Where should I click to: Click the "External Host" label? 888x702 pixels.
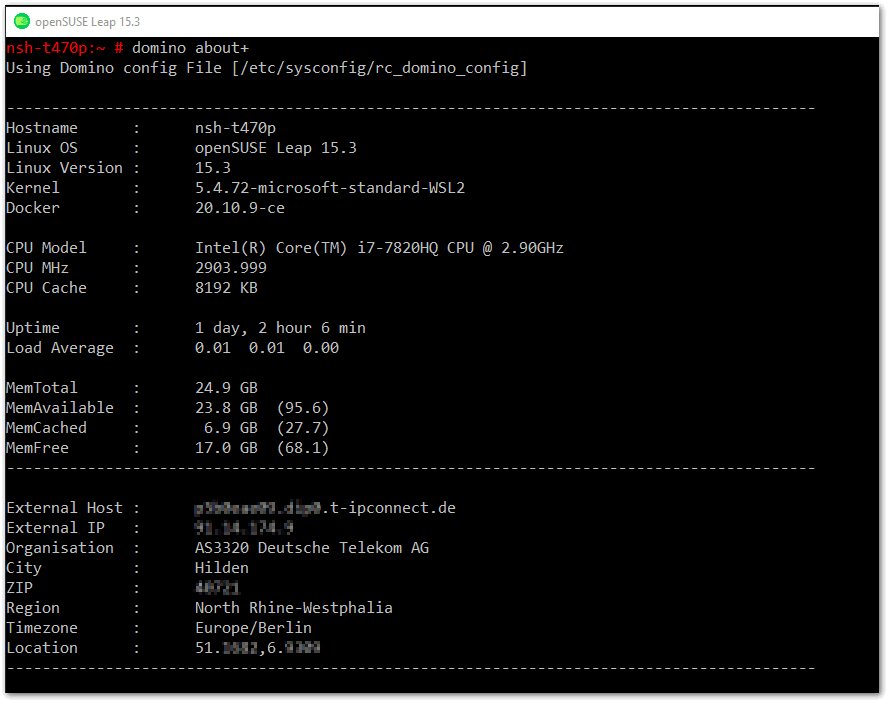tap(64, 508)
